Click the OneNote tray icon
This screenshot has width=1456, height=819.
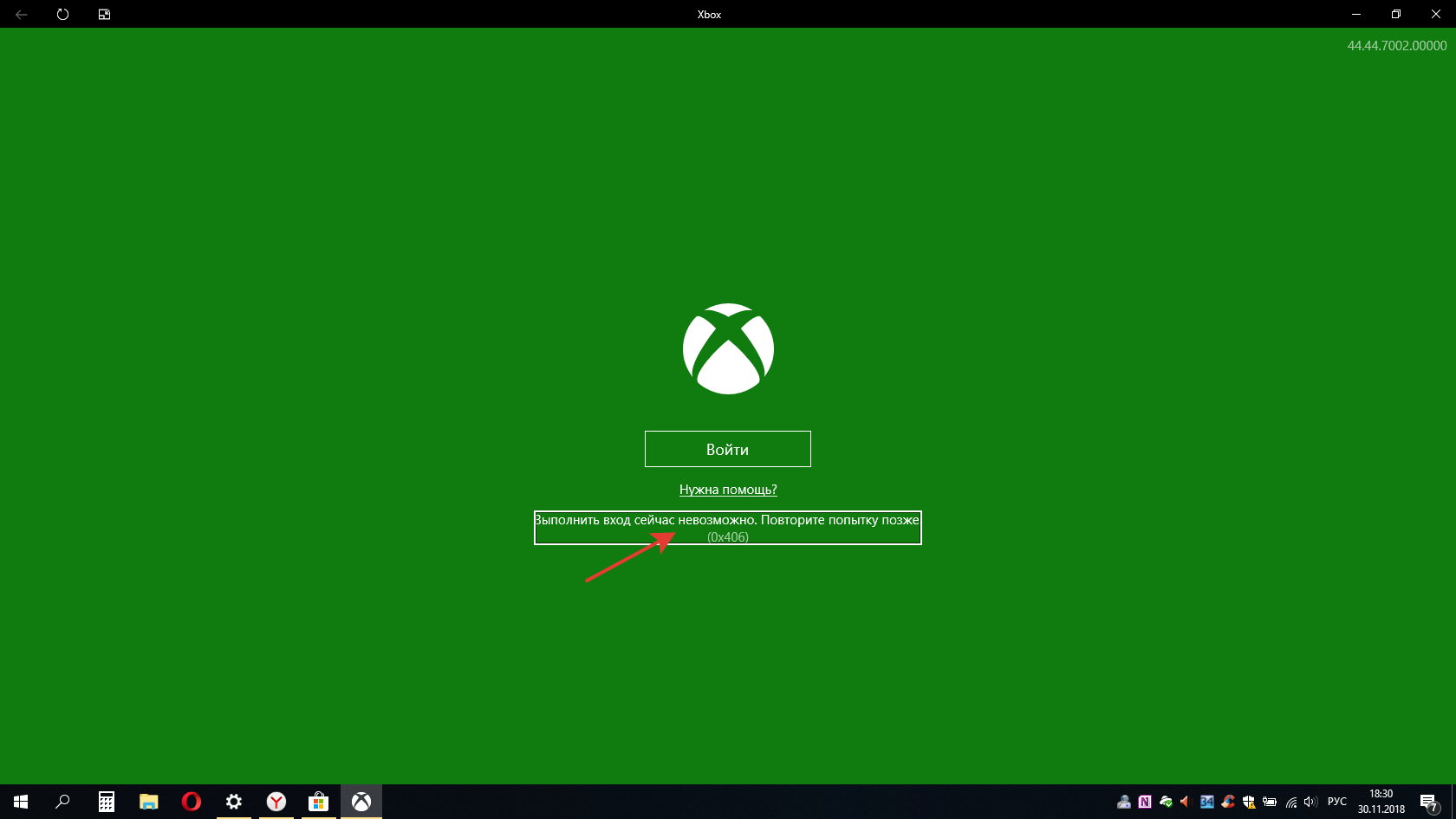(x=1145, y=802)
